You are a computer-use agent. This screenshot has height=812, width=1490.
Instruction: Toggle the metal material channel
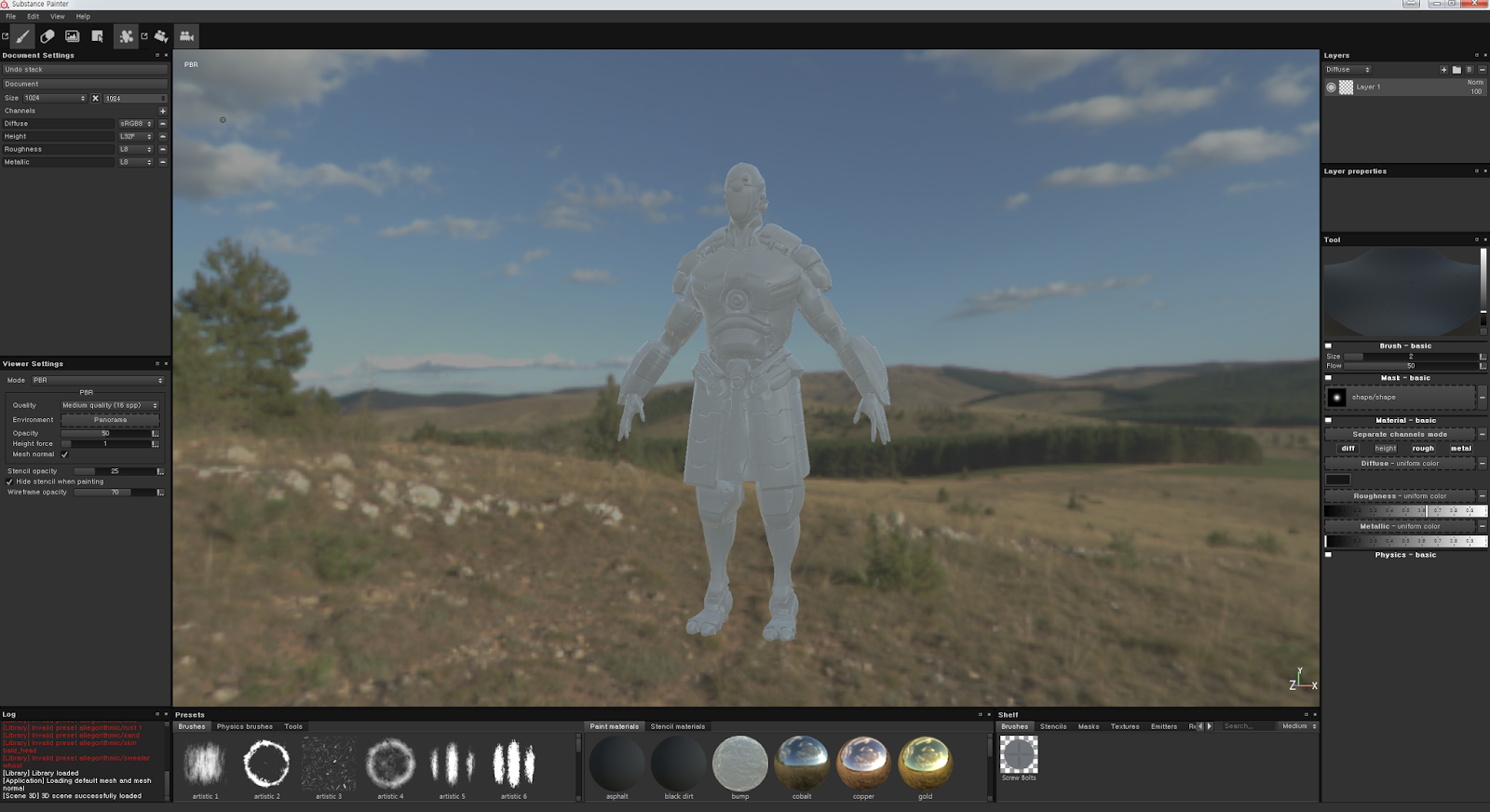[1460, 449]
